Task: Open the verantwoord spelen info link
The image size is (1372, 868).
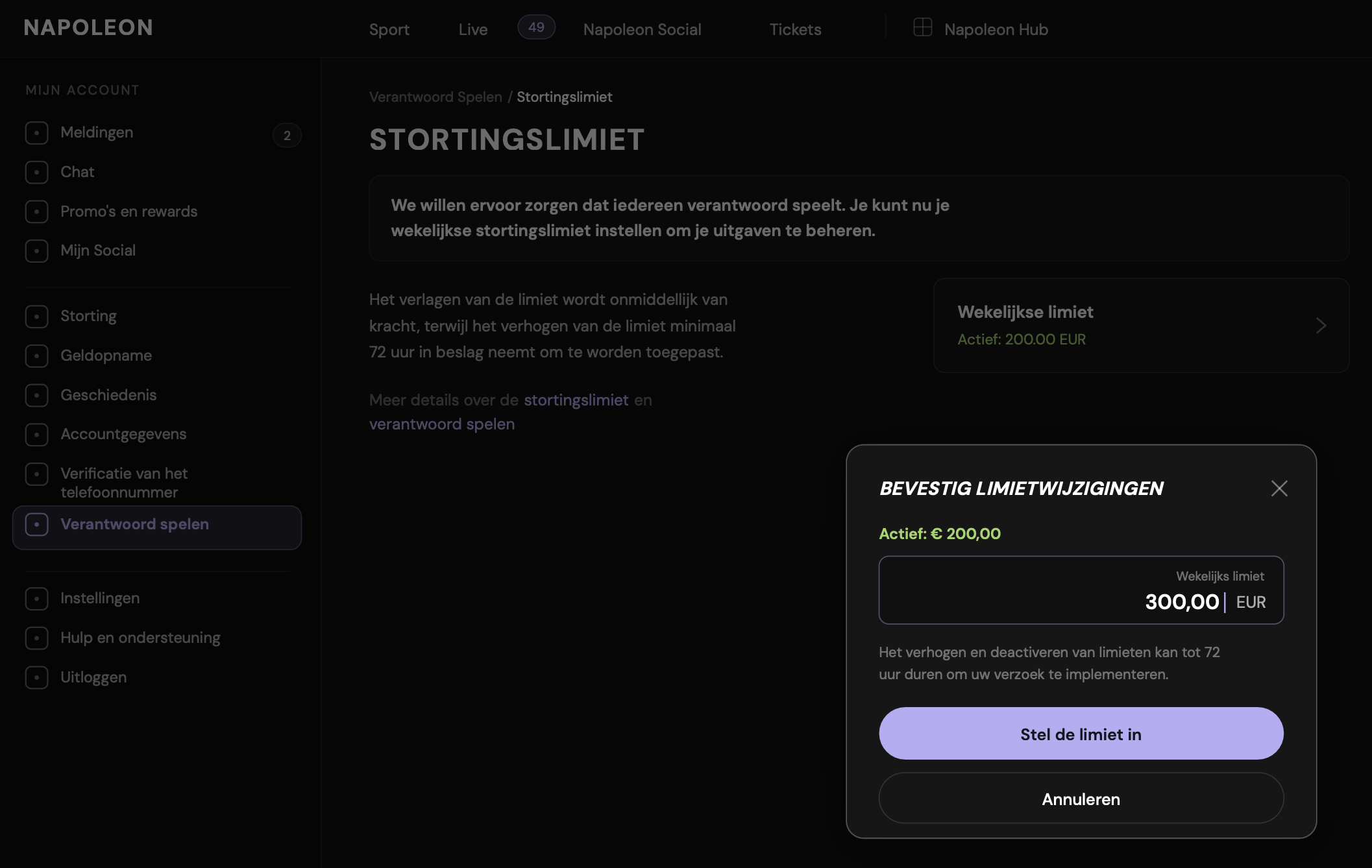Action: (442, 424)
